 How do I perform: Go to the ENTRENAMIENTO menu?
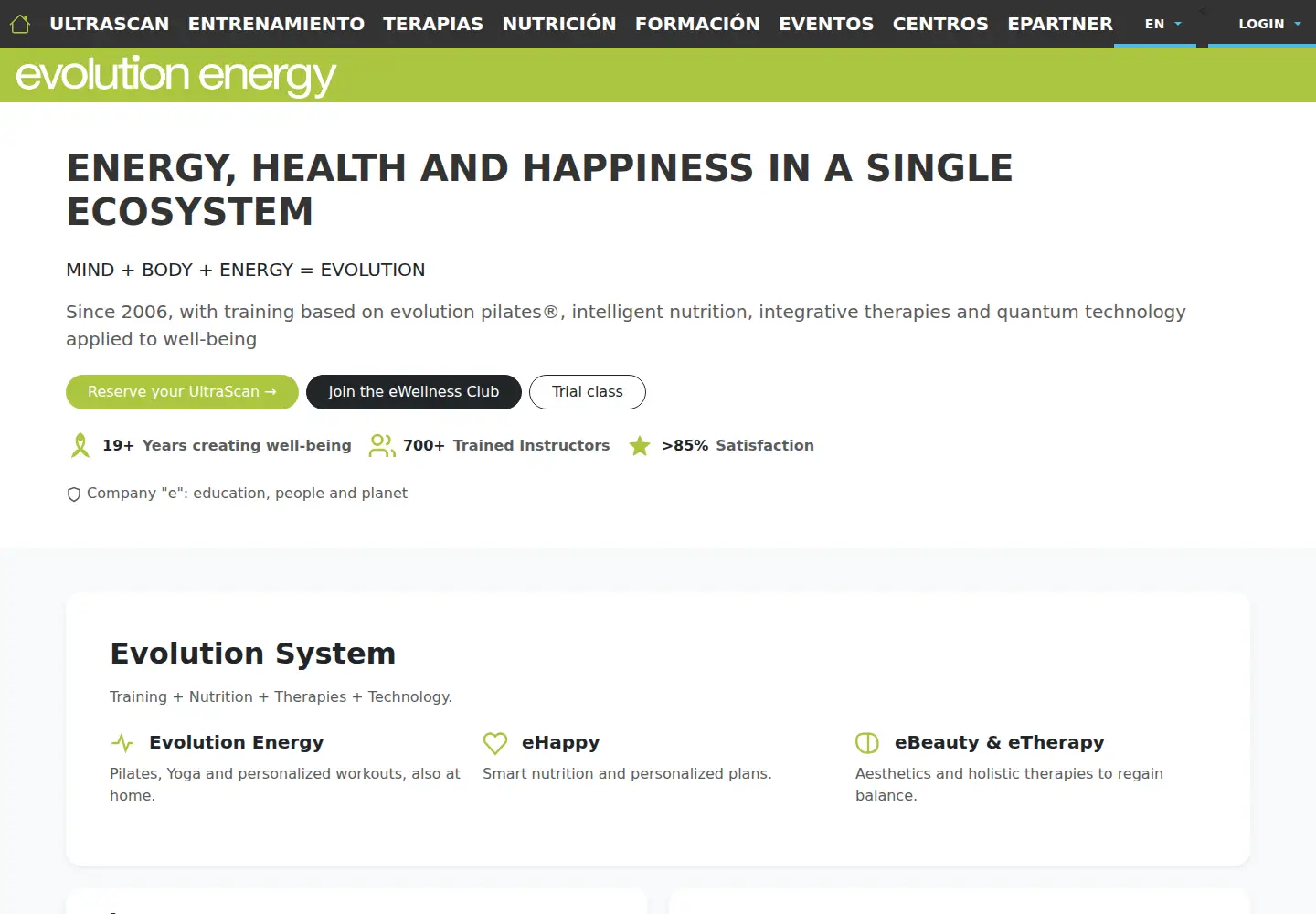pyautogui.click(x=276, y=24)
